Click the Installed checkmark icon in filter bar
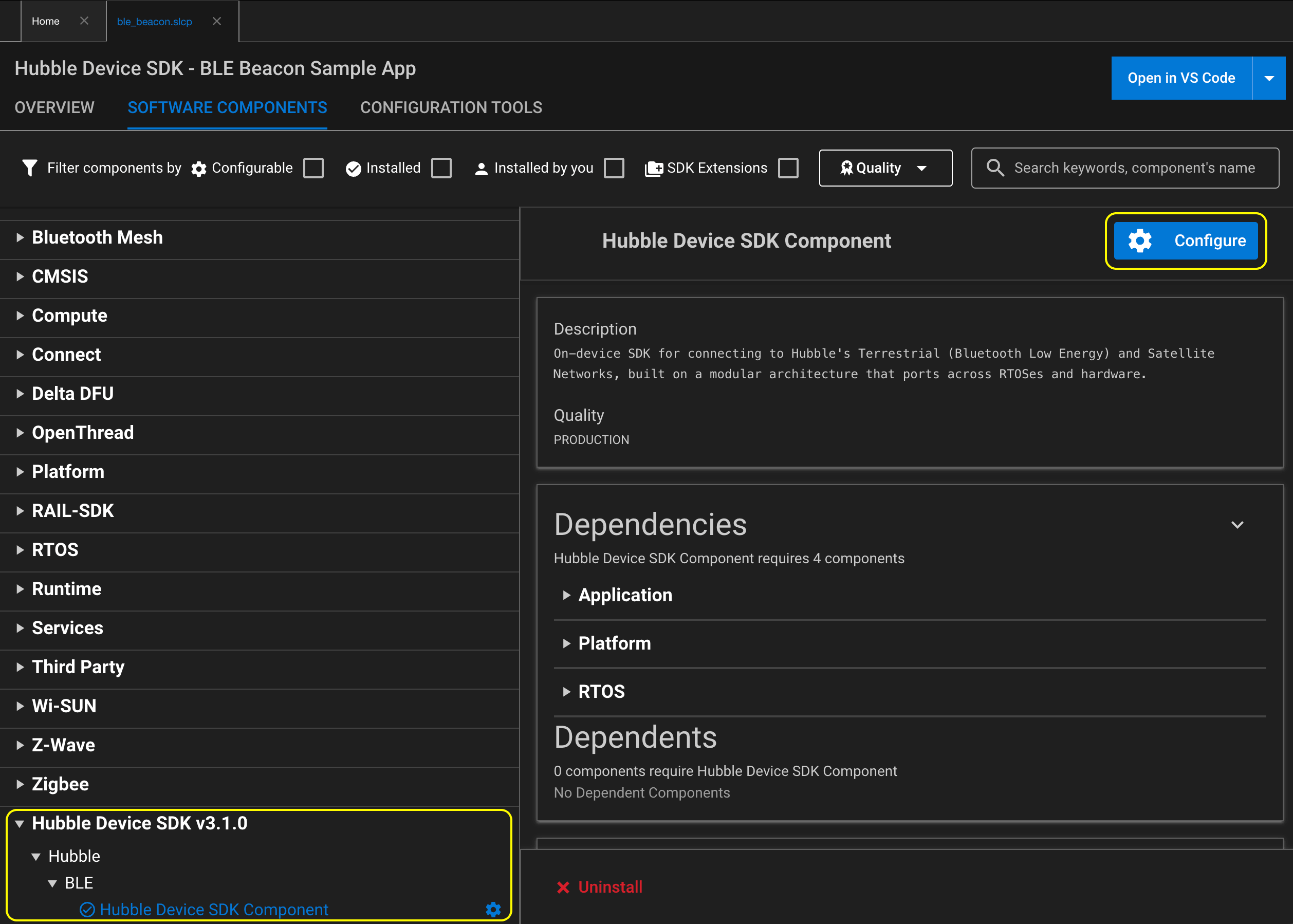Image resolution: width=1293 pixels, height=924 pixels. 353,169
